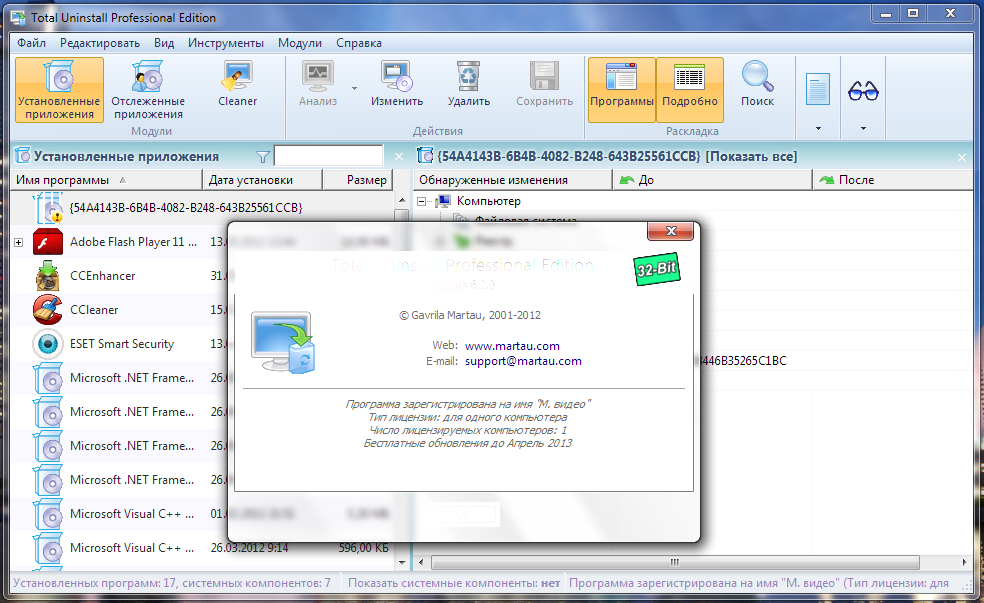Image resolution: width=984 pixels, height=603 pixels.
Task: Select the {54A4143B-6B4B...} program entry
Action: point(186,207)
